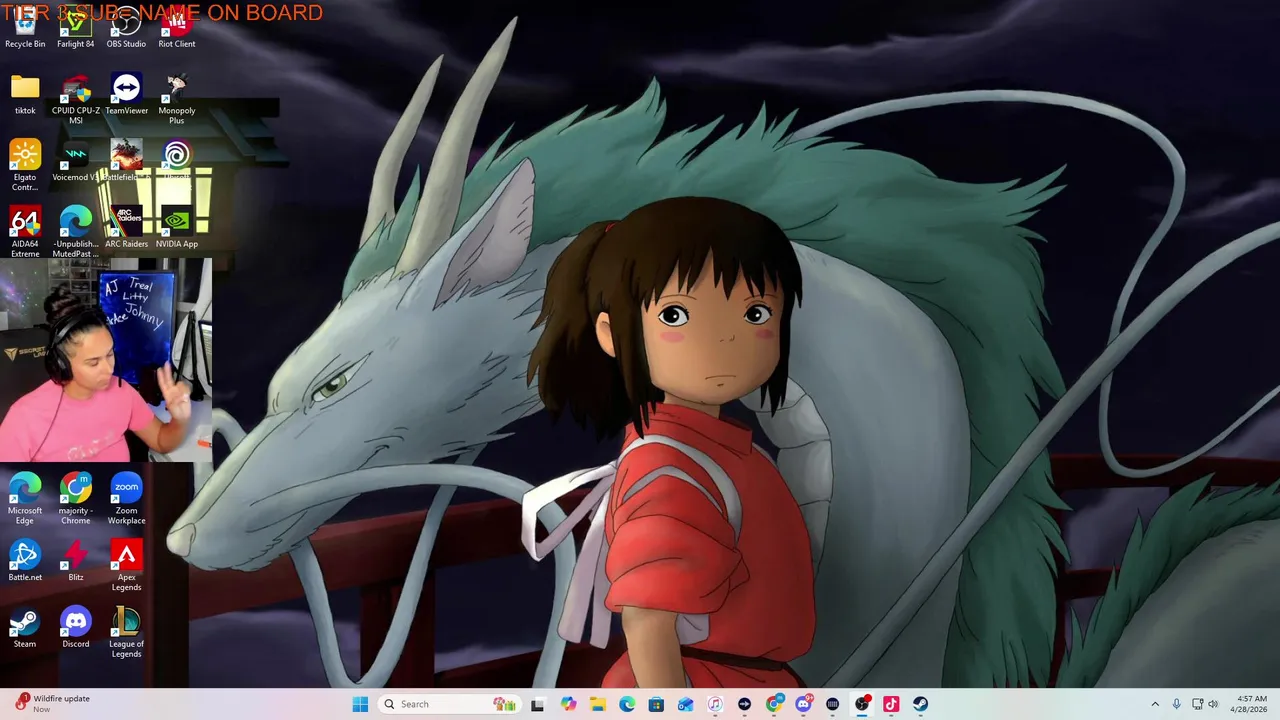Open the OBS Studio desktop shortcut
Image resolution: width=1280 pixels, height=720 pixels.
126,28
